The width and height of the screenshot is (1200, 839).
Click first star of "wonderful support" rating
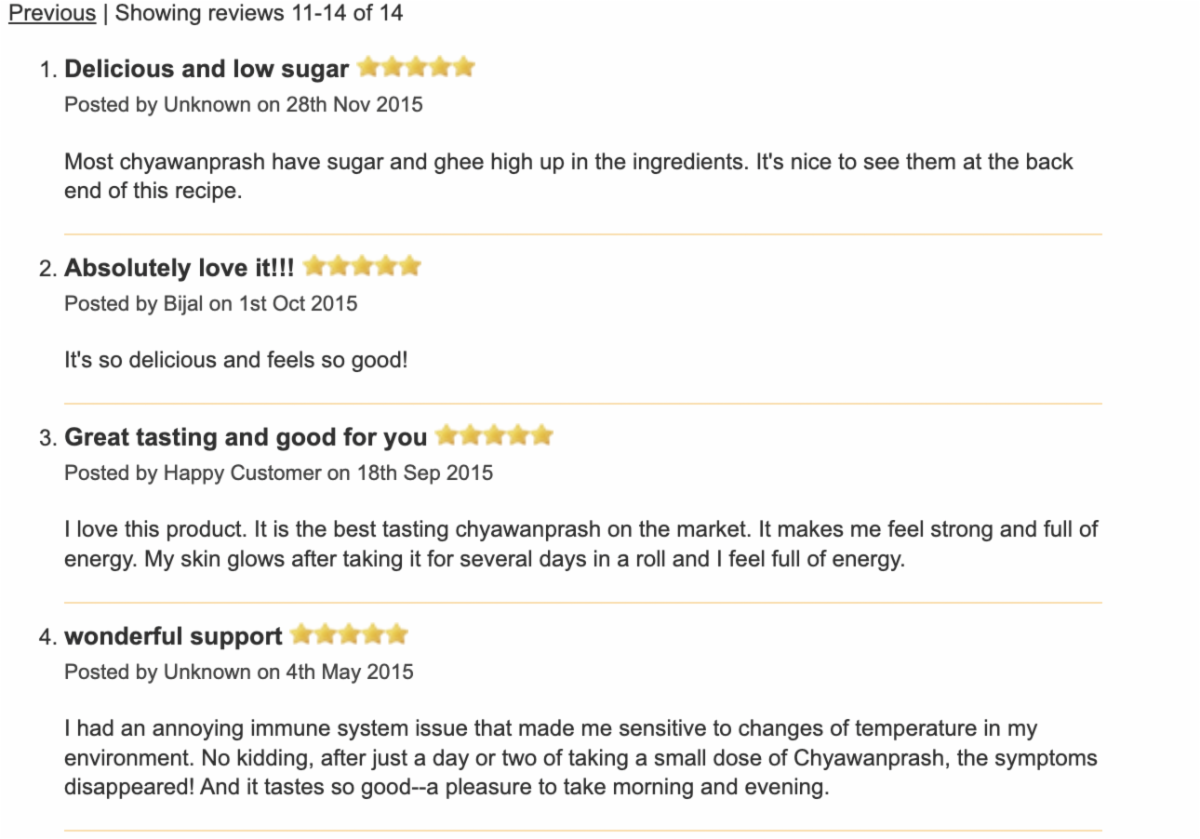[302, 635]
